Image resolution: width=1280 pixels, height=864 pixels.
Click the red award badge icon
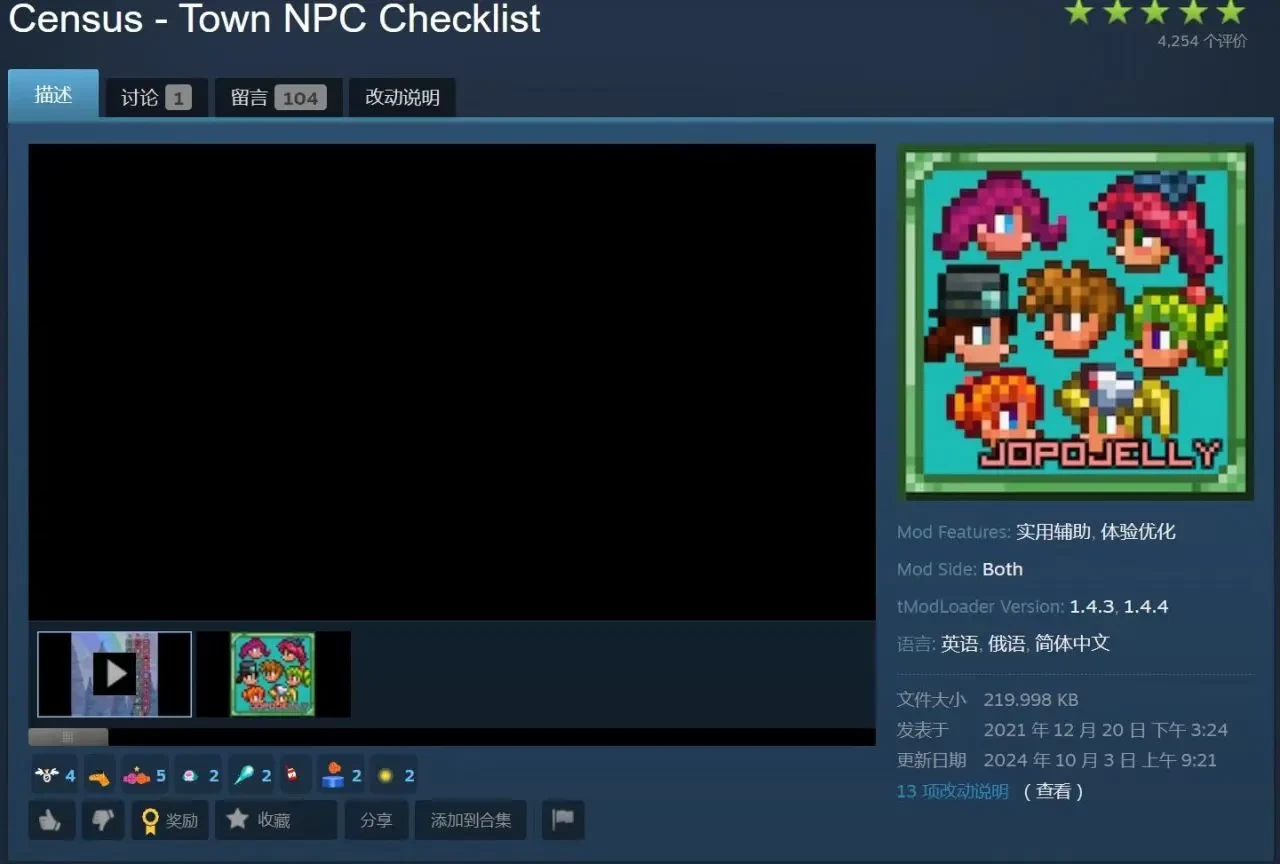click(x=291, y=775)
